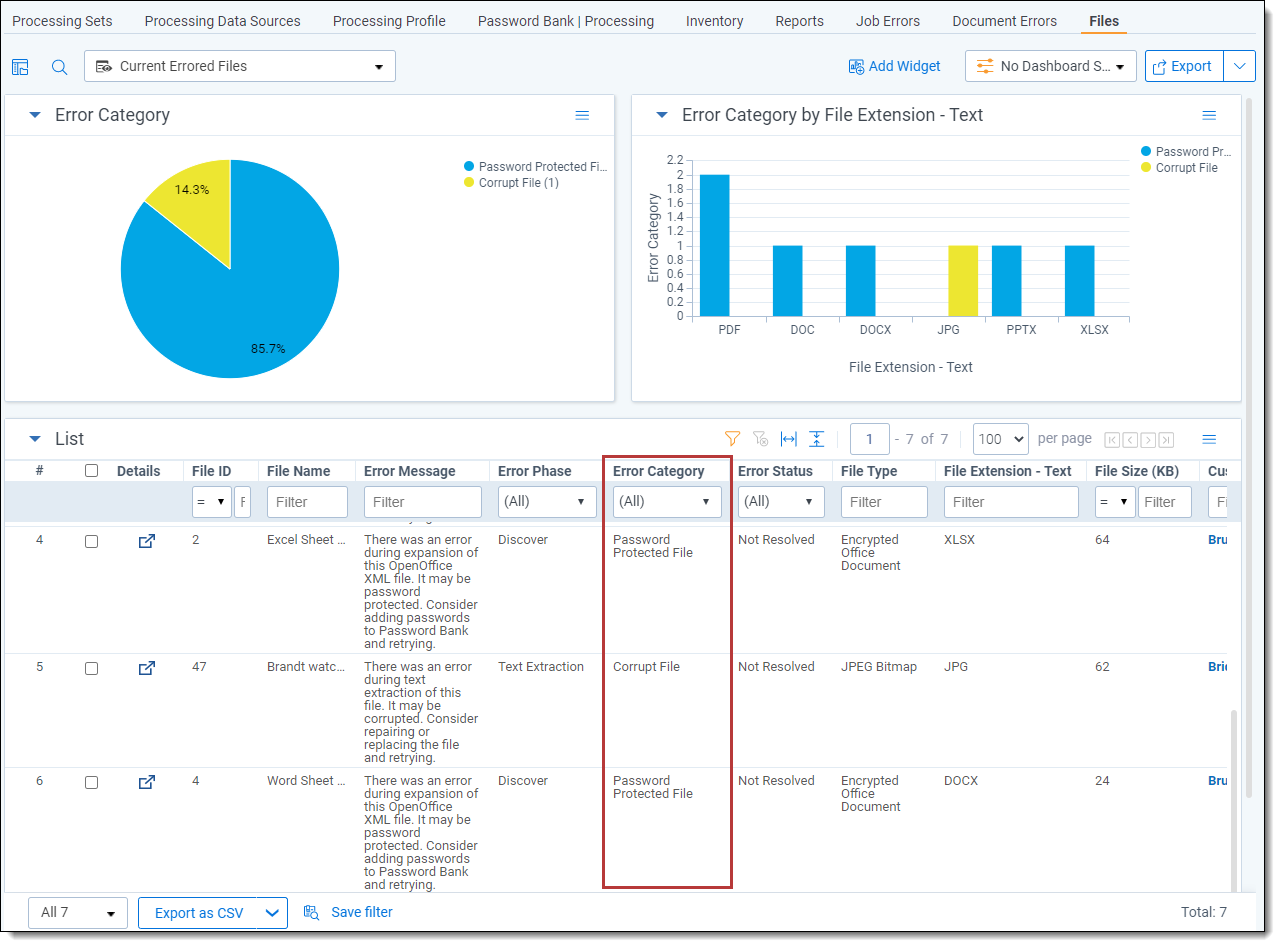
Task: Clear all filters in the List toolbar
Action: coord(760,439)
